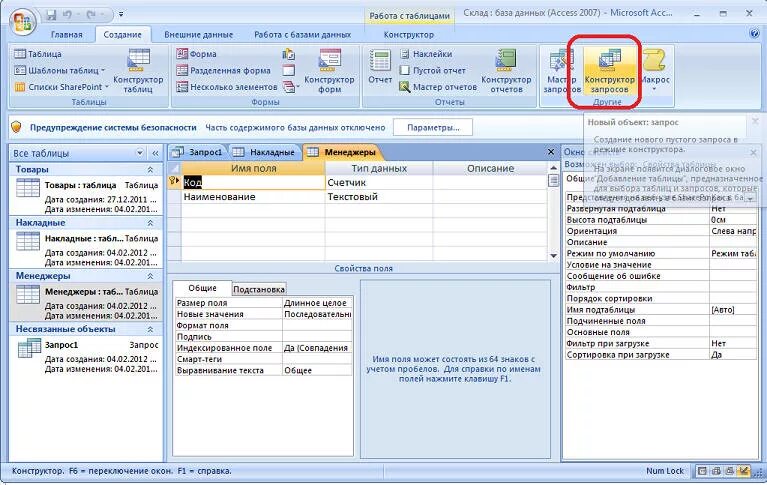Image resolution: width=767 pixels, height=485 pixels.
Task: Open the Подстановка field properties tab
Action: tap(259, 289)
